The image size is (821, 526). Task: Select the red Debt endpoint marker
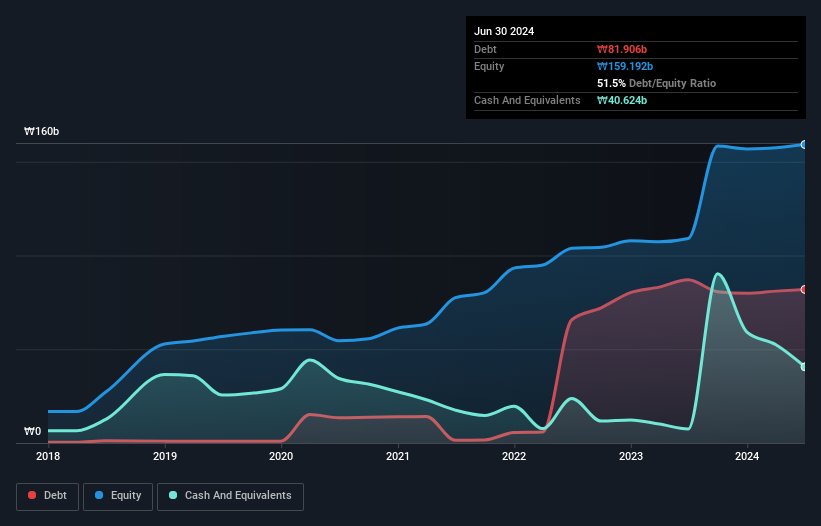pos(804,289)
